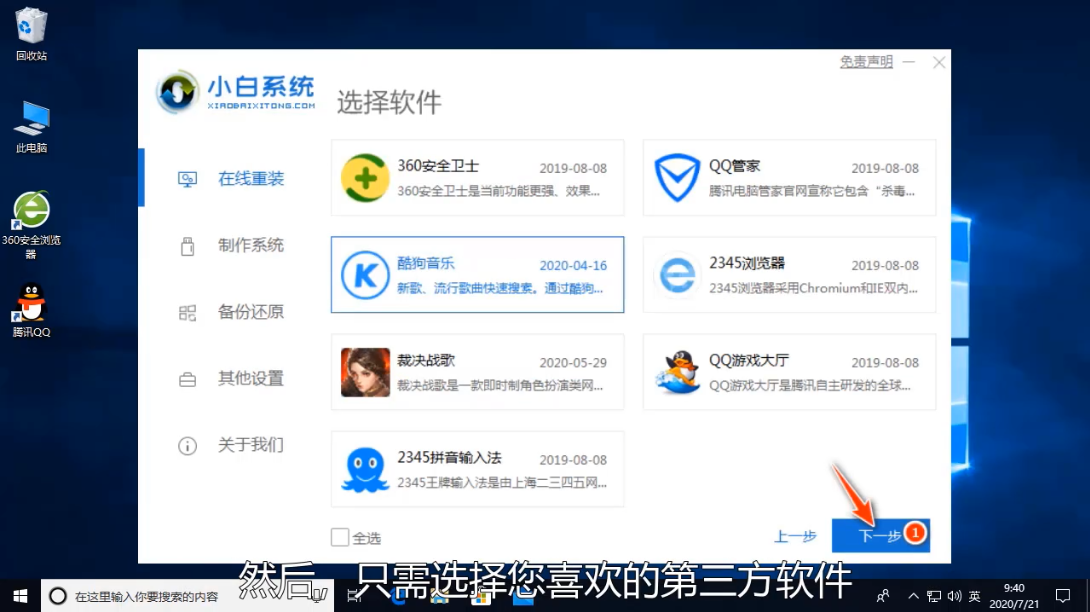The image size is (1090, 612).
Task: Click the QQ游戏大厅 penguin icon
Action: [x=677, y=372]
